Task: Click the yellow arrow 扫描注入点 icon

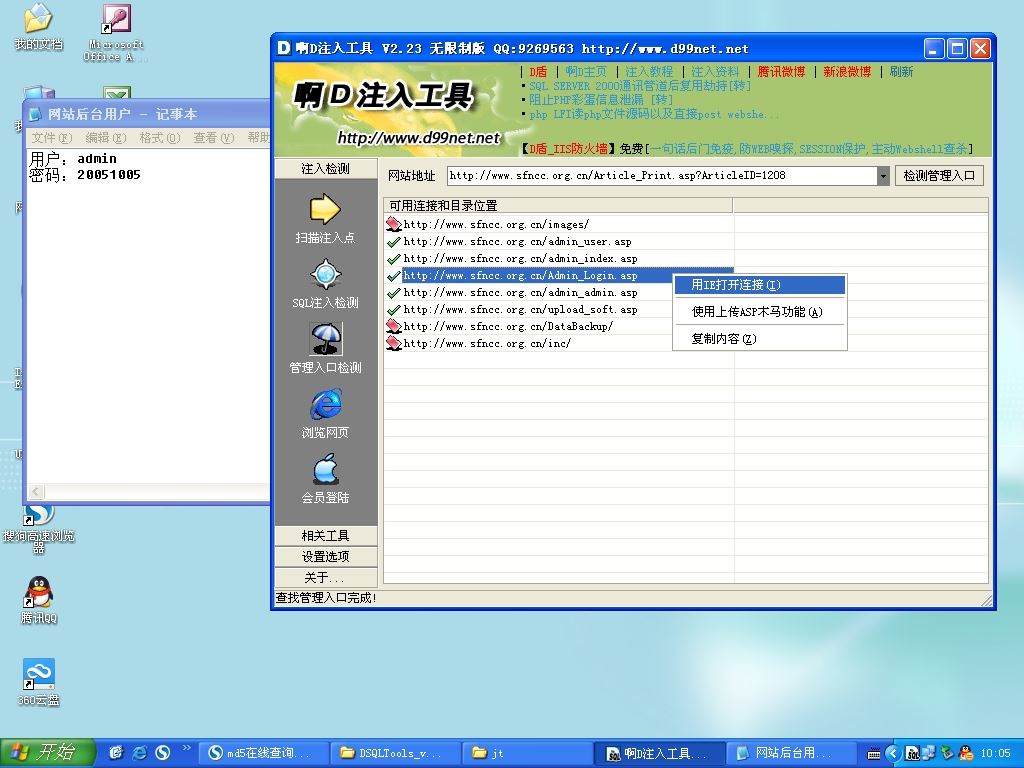Action: click(325, 210)
